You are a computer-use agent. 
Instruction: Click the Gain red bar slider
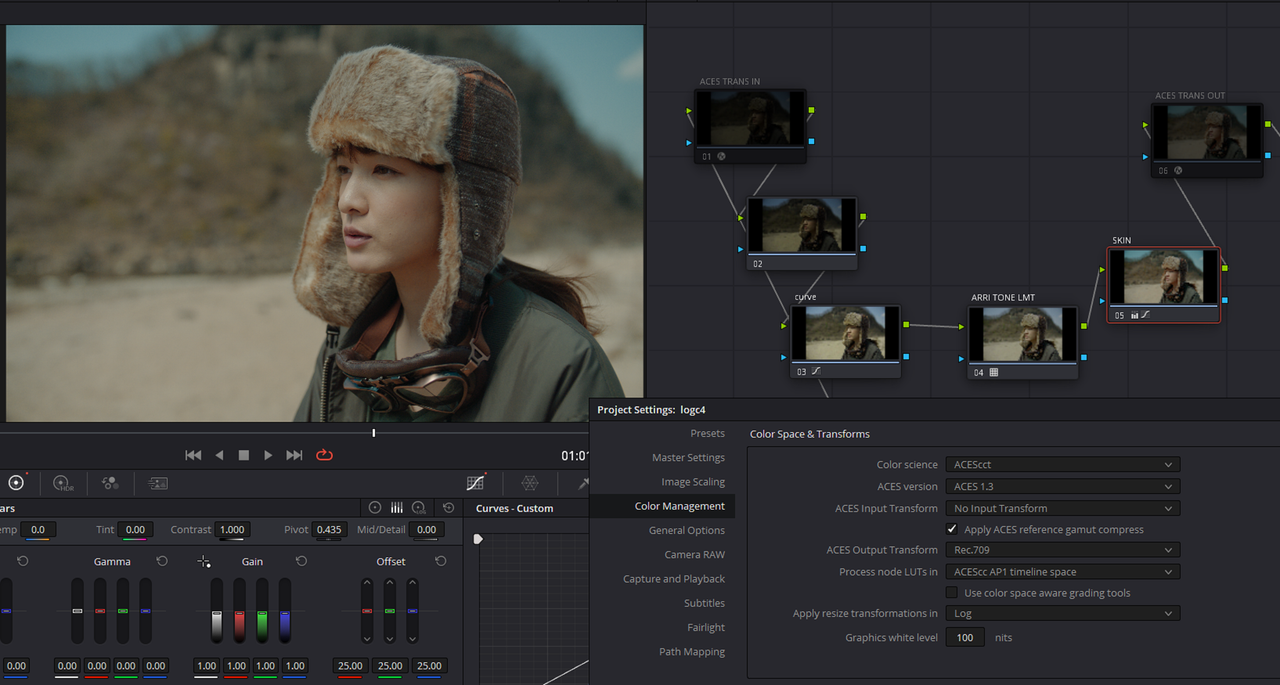[x=239, y=611]
